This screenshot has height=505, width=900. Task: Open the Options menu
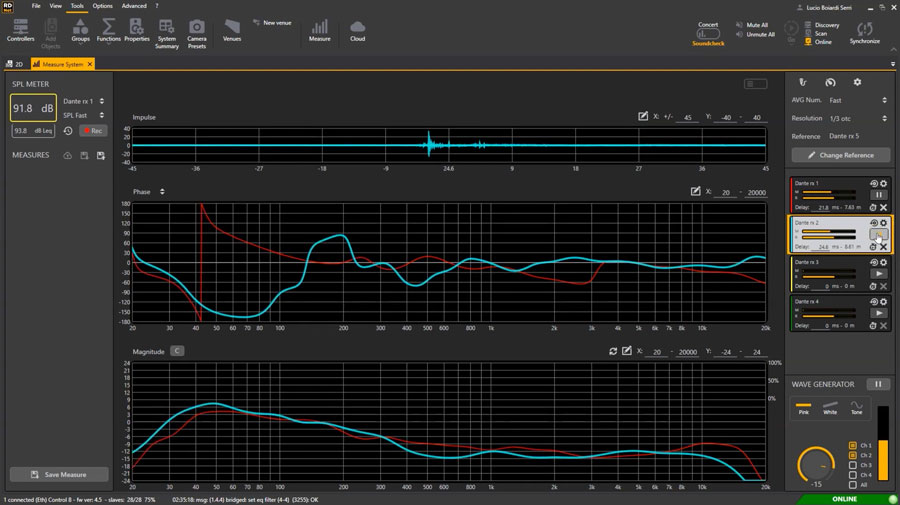(103, 6)
